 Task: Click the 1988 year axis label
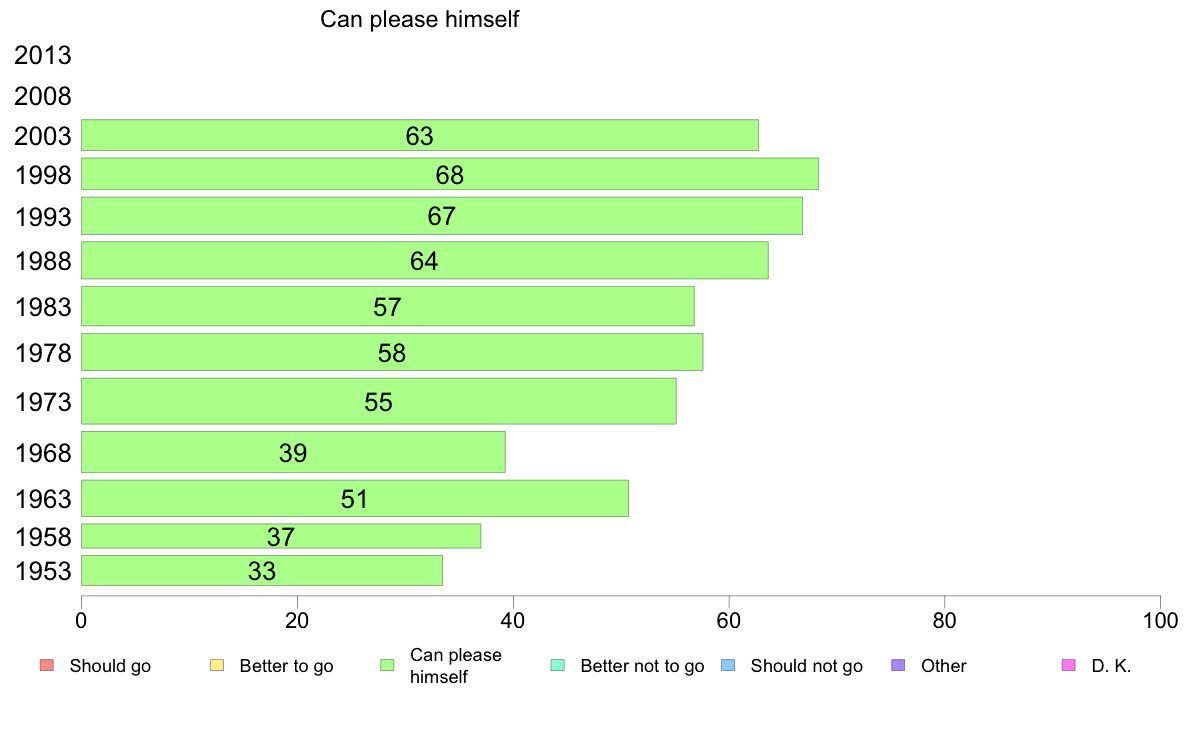pyautogui.click(x=42, y=261)
